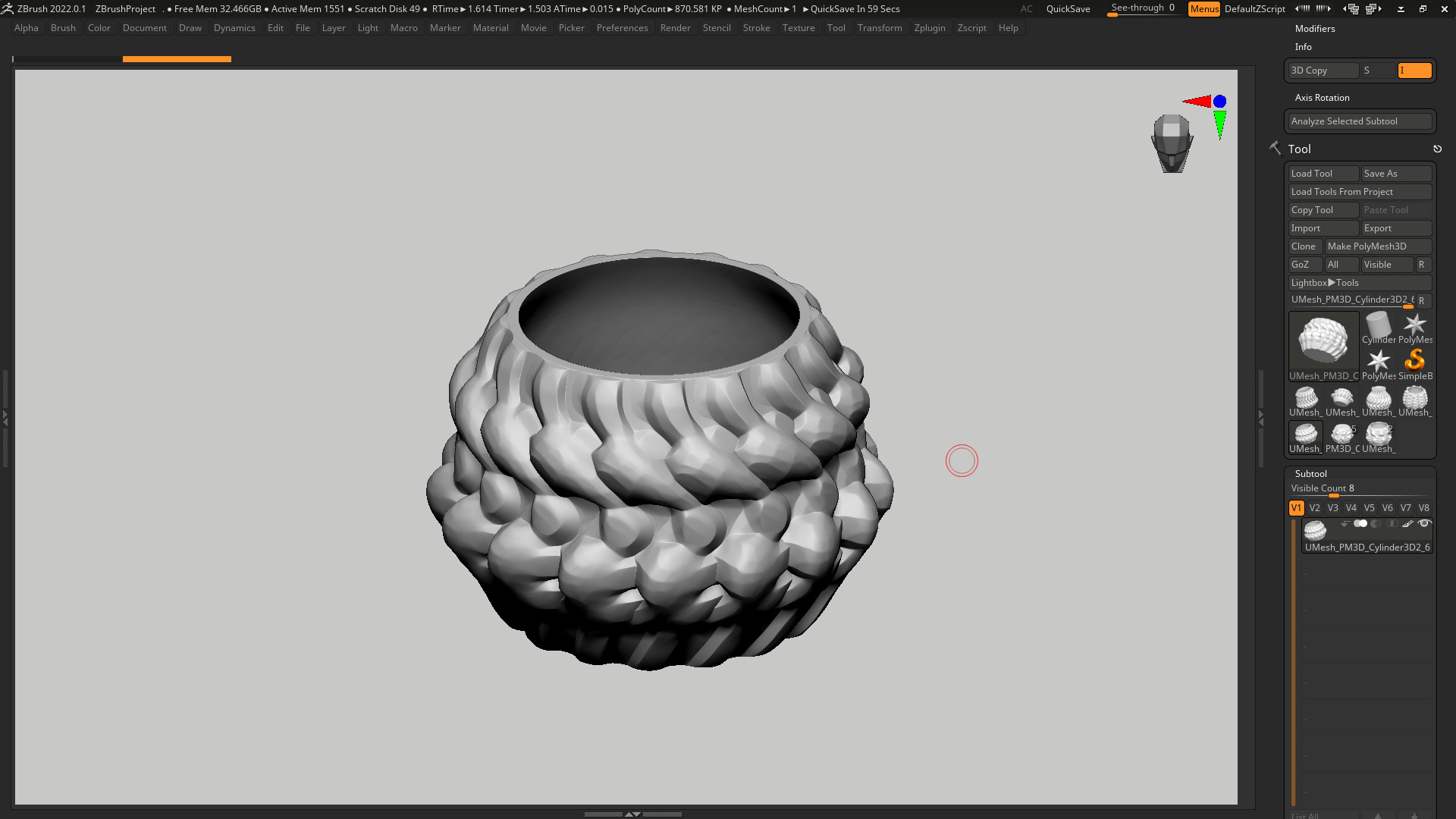Toggle the subtool subtraction boolean mode icon
The height and width of the screenshot is (819, 1456).
1376,523
